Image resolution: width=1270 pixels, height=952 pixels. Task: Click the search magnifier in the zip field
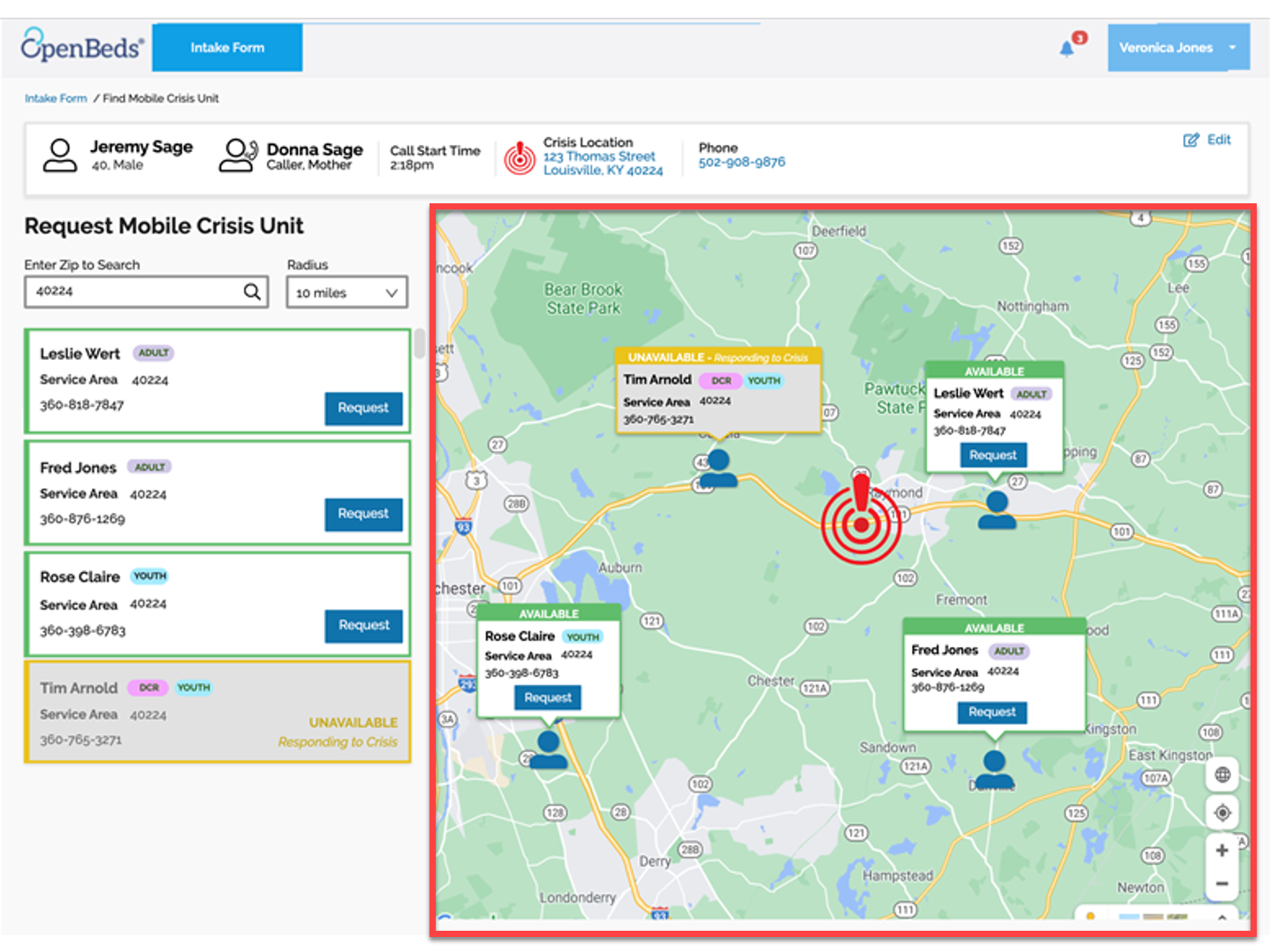(x=252, y=292)
